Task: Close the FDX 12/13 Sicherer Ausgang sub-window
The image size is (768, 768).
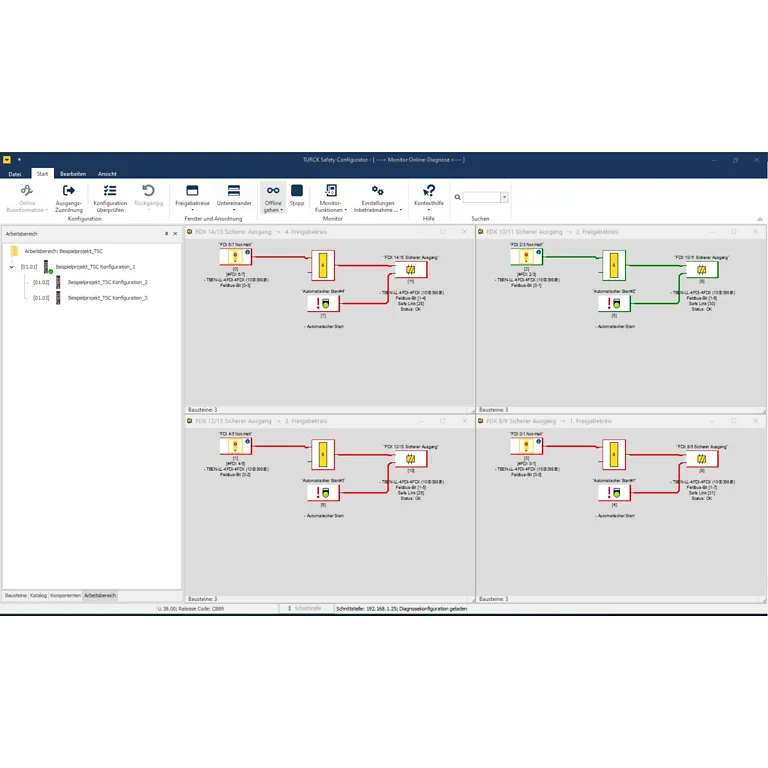Action: click(x=464, y=421)
